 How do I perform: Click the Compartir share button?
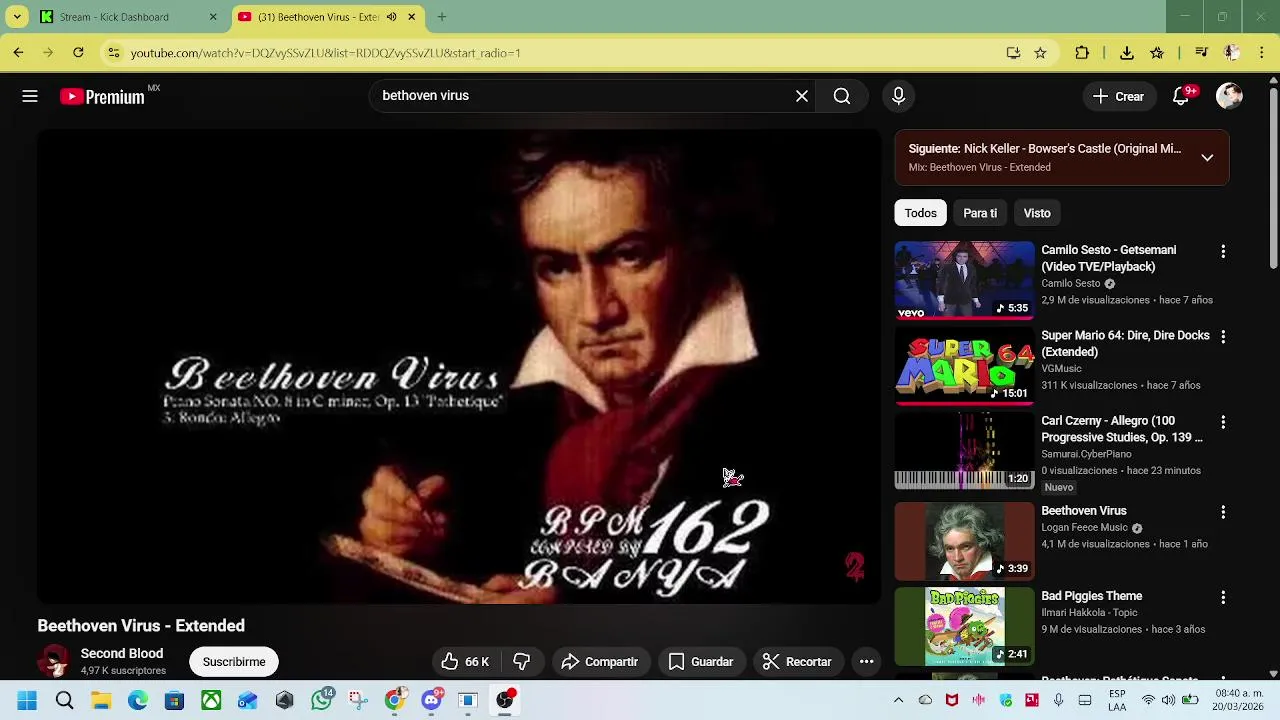pos(600,662)
